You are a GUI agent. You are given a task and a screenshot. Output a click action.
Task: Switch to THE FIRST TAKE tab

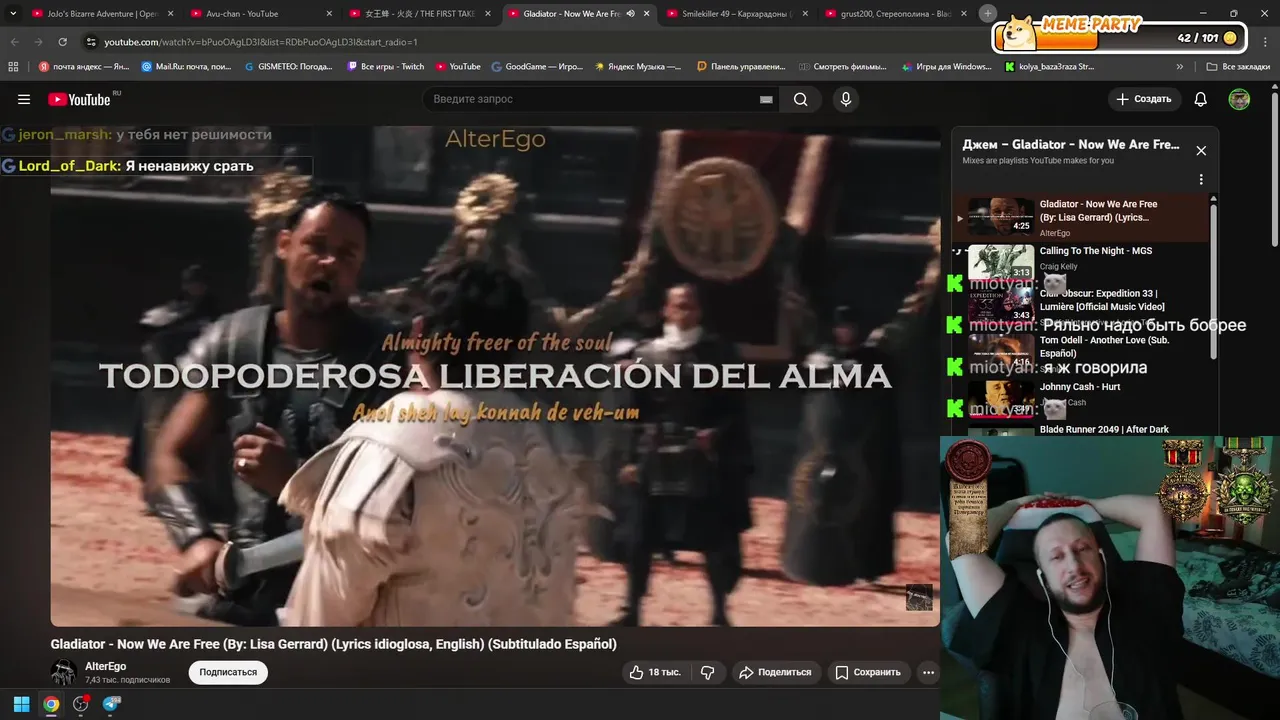(x=420, y=14)
